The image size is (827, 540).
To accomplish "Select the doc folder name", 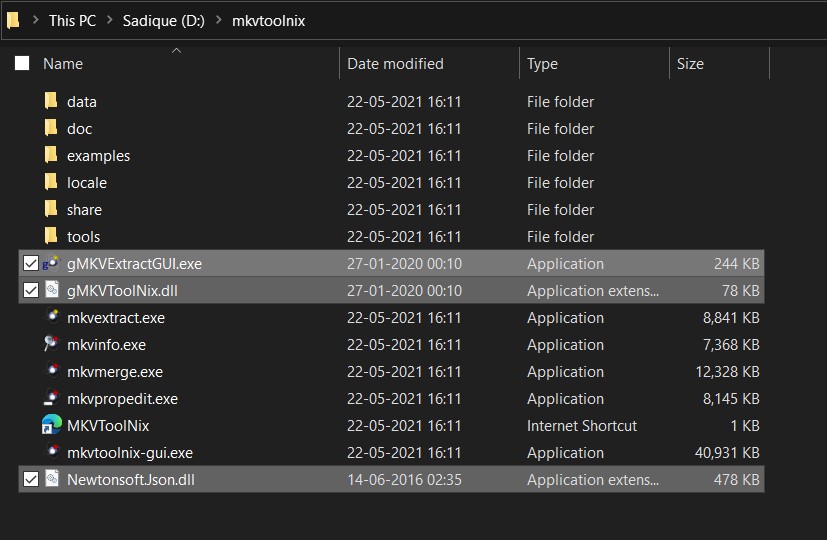I will (80, 129).
